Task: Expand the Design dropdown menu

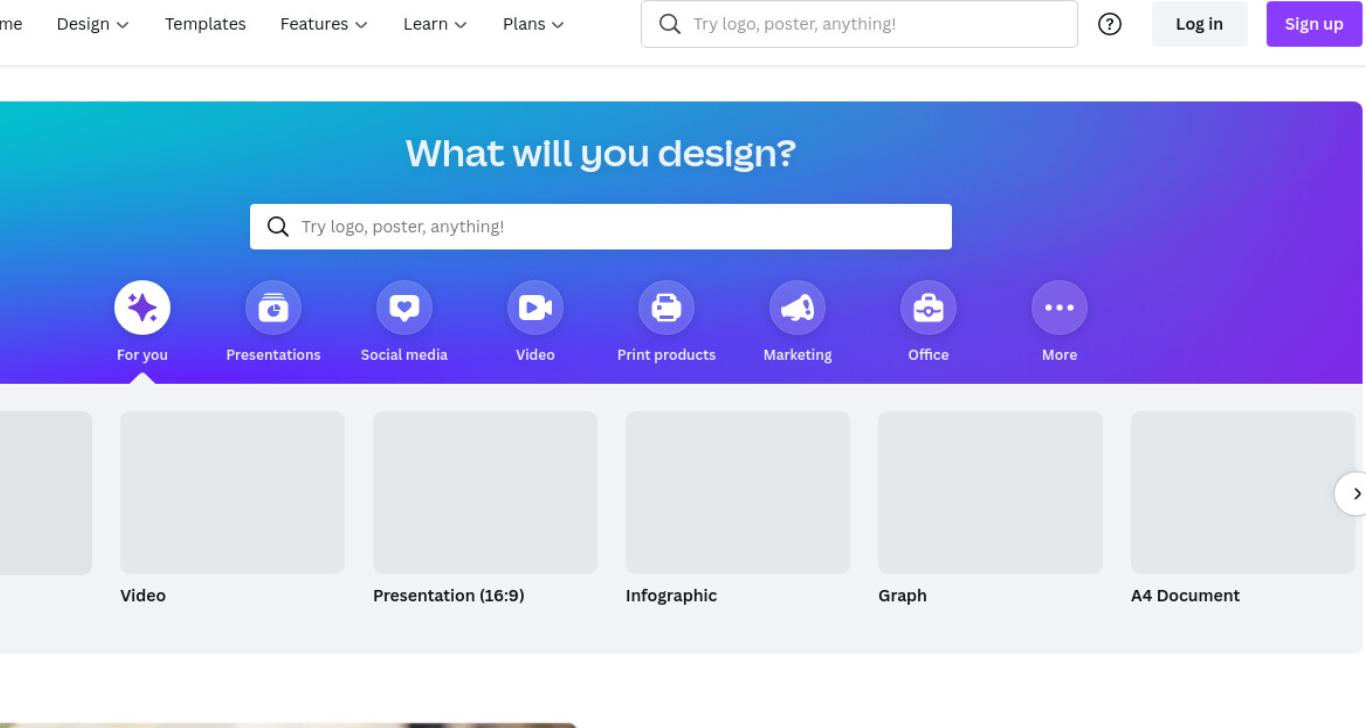Action: (x=93, y=24)
